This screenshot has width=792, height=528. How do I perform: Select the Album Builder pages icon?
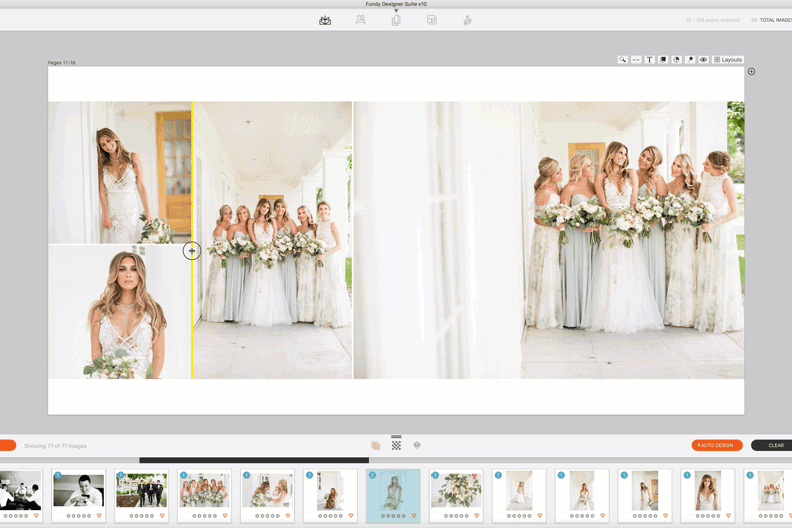click(x=396, y=20)
